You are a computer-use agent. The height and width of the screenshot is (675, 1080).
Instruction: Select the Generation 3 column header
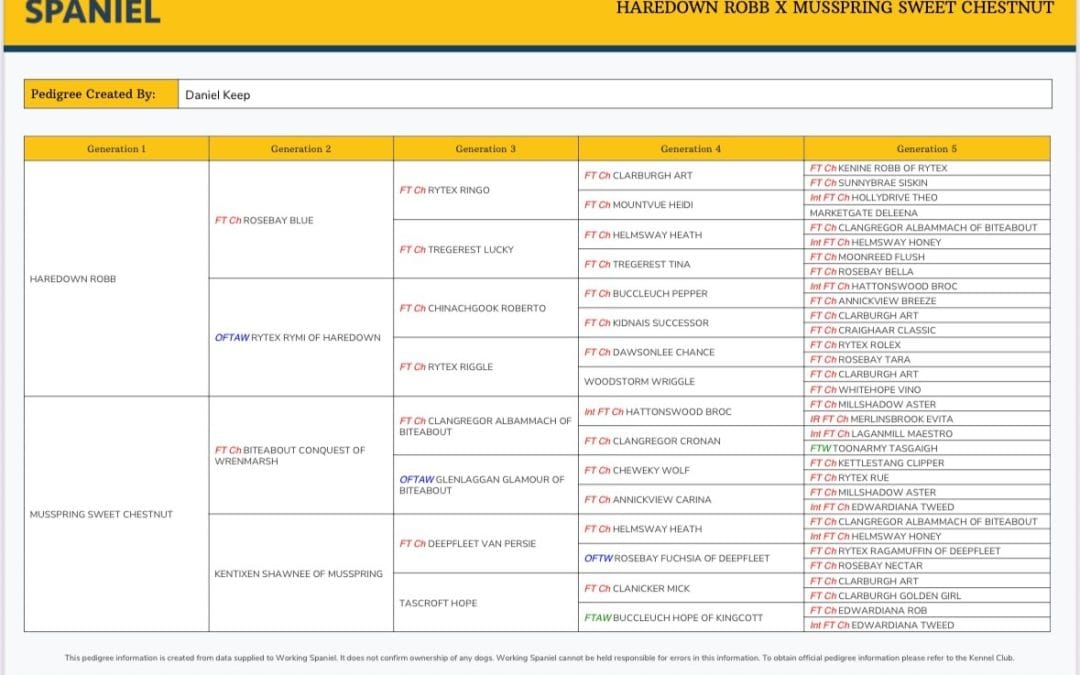(x=485, y=149)
